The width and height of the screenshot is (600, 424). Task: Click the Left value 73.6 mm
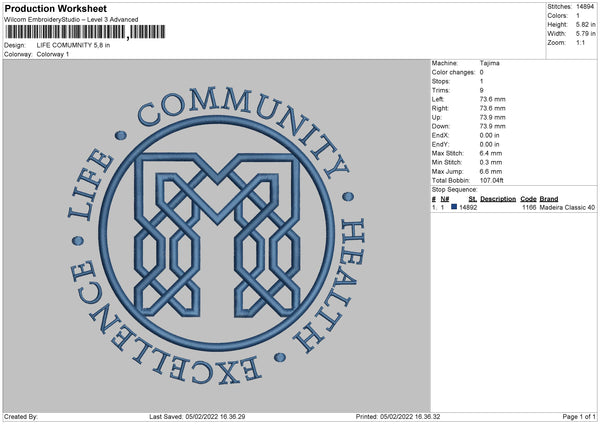(492, 99)
